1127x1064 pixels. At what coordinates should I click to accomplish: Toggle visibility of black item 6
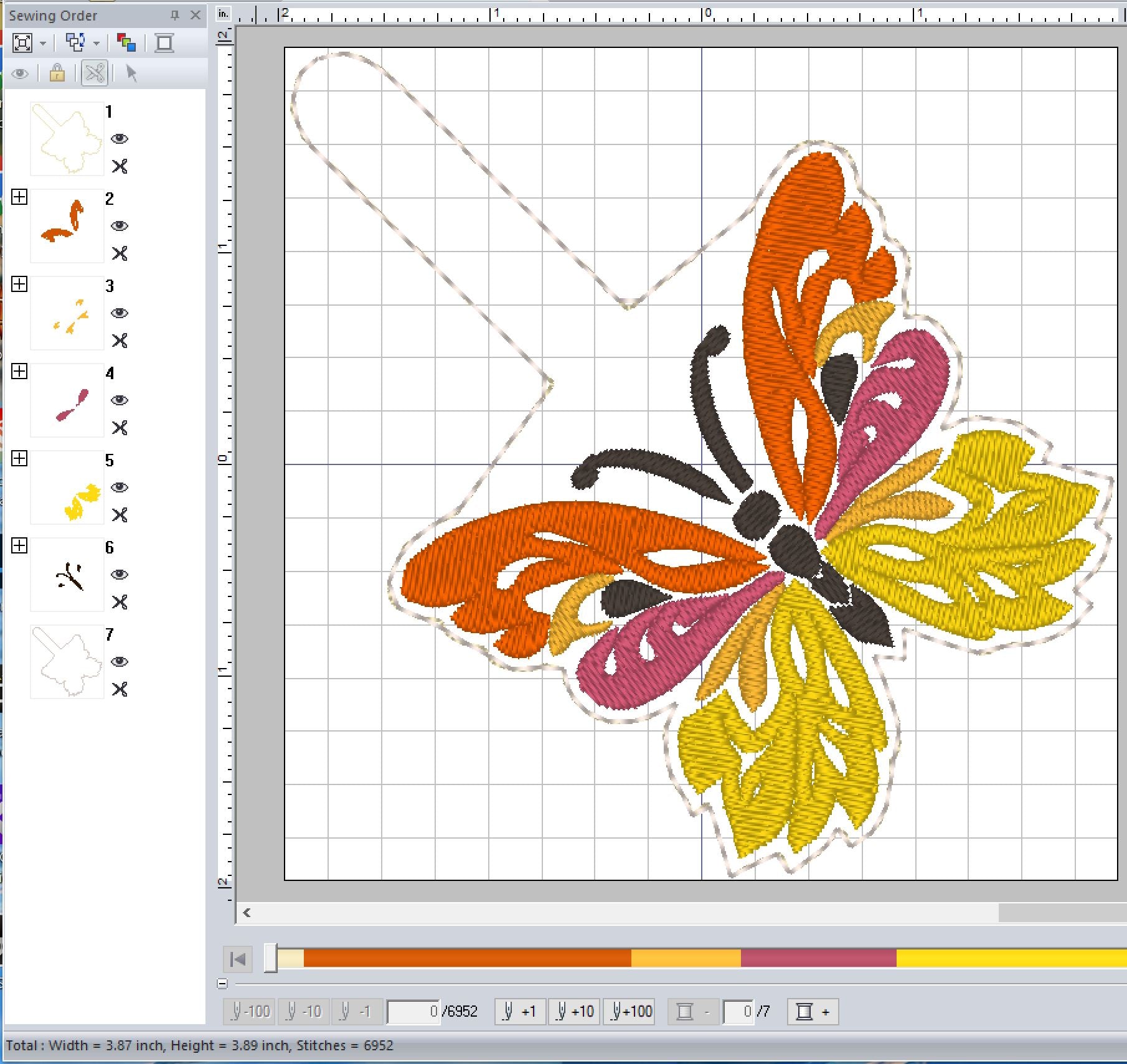[120, 575]
